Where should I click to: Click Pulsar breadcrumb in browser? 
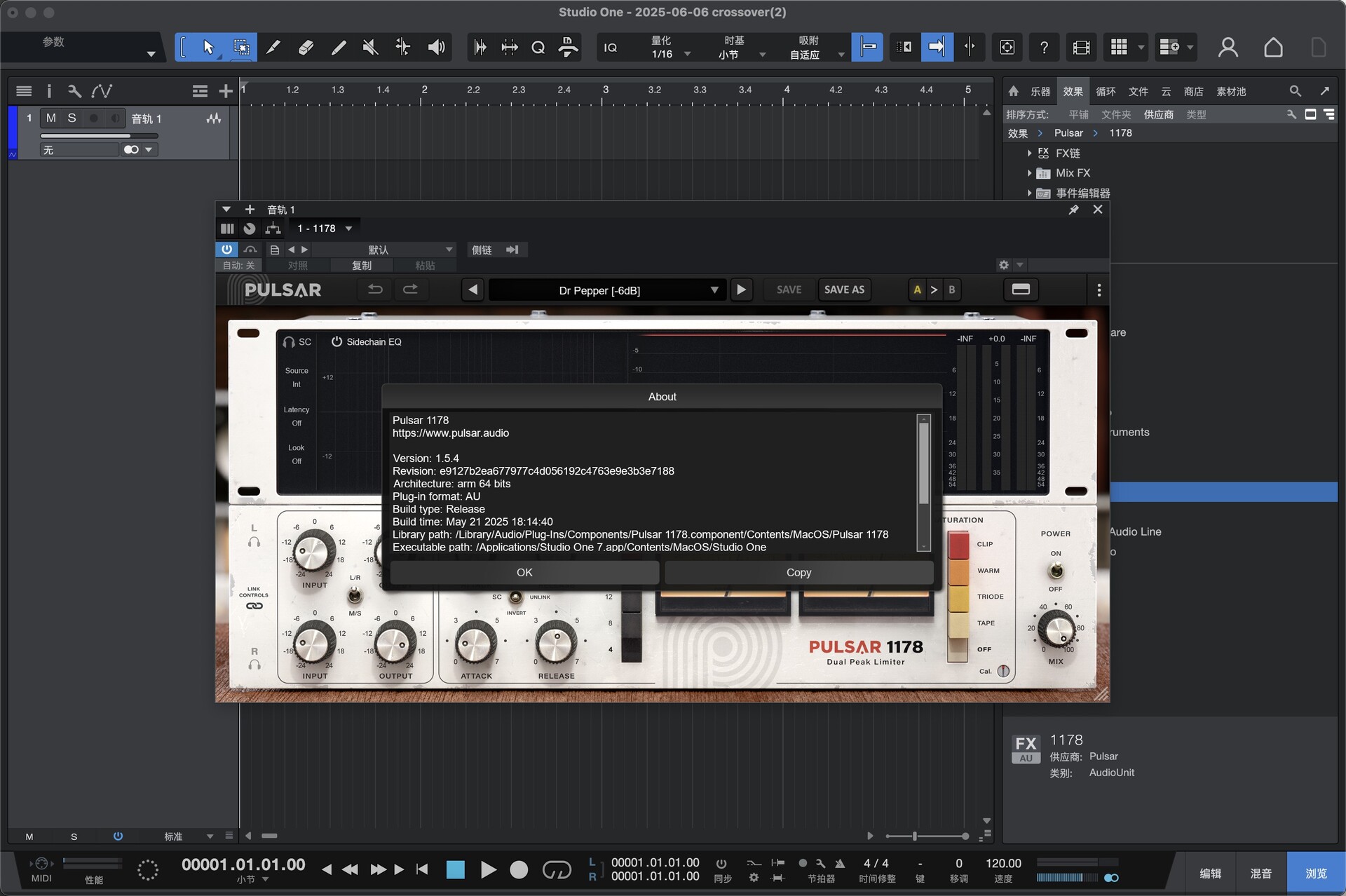(x=1068, y=133)
